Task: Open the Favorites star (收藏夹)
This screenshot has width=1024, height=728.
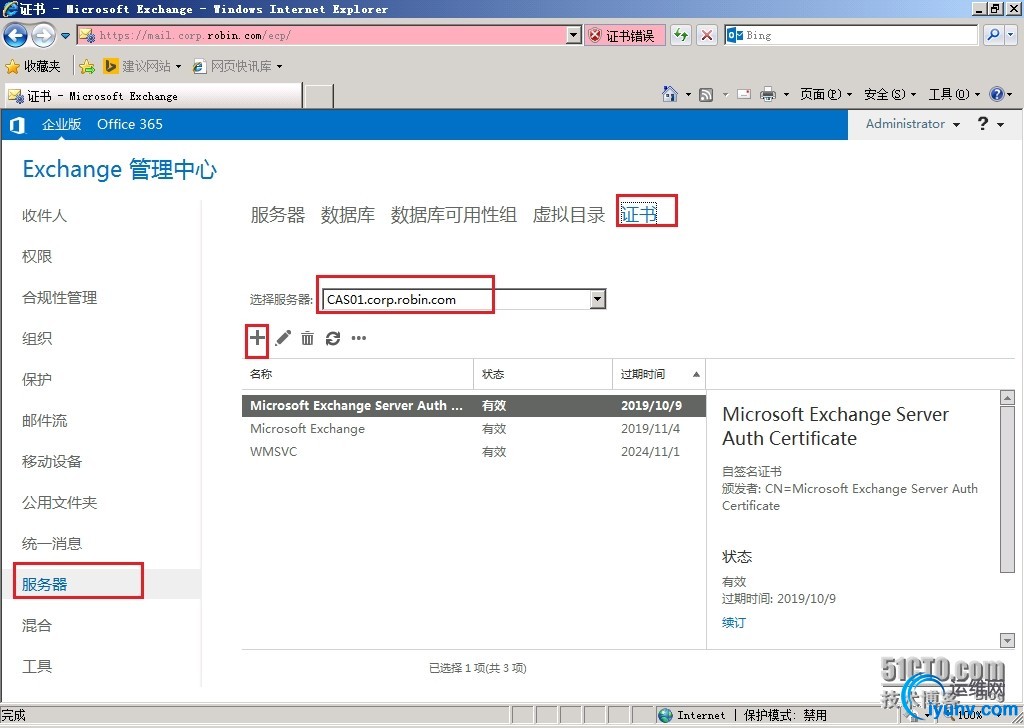Action: tap(33, 66)
